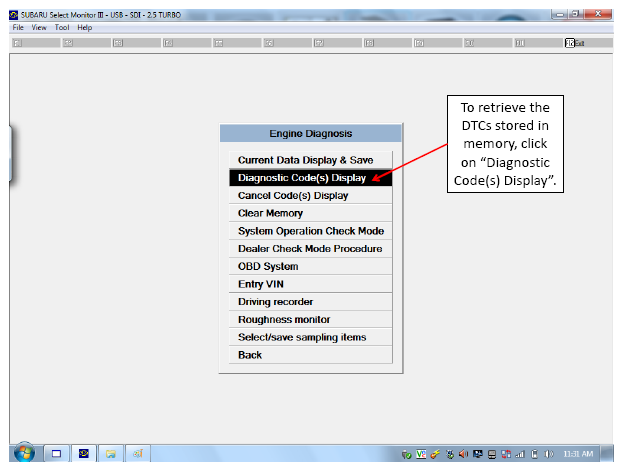The width and height of the screenshot is (623, 471).
Task: Select Diagnostic Code(s) Display option
Action: [310, 178]
